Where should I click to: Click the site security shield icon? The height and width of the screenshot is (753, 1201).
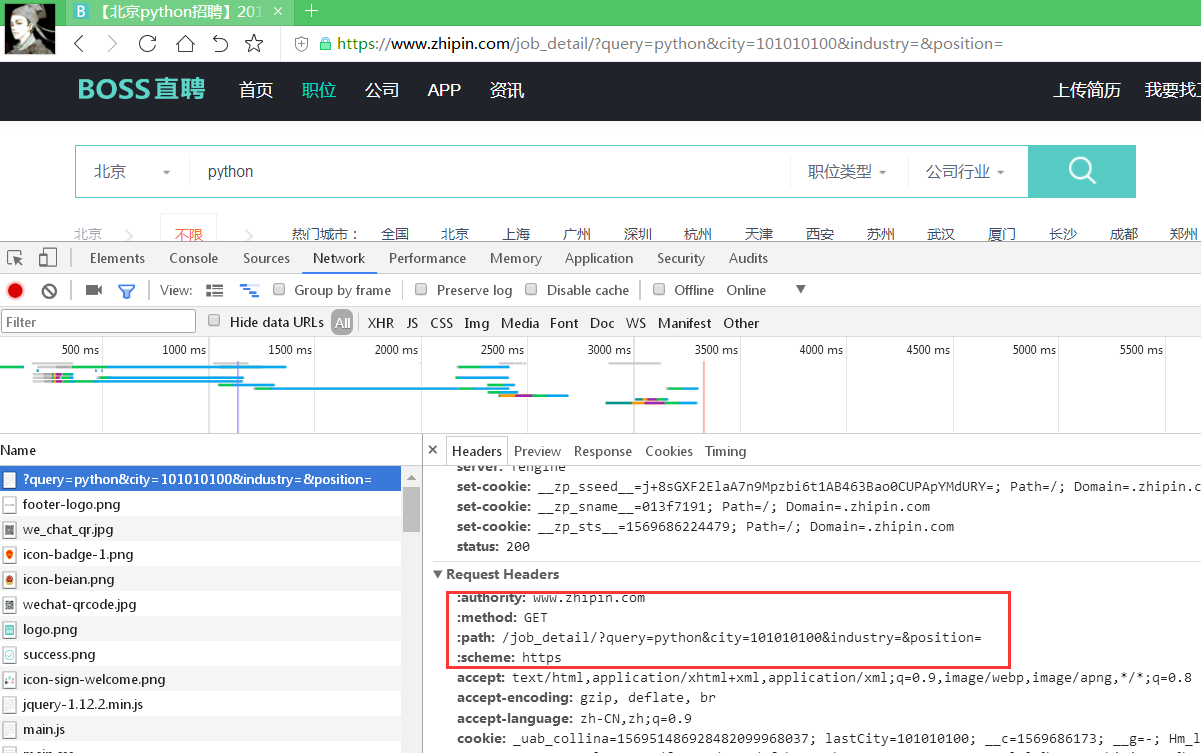pyautogui.click(x=302, y=44)
